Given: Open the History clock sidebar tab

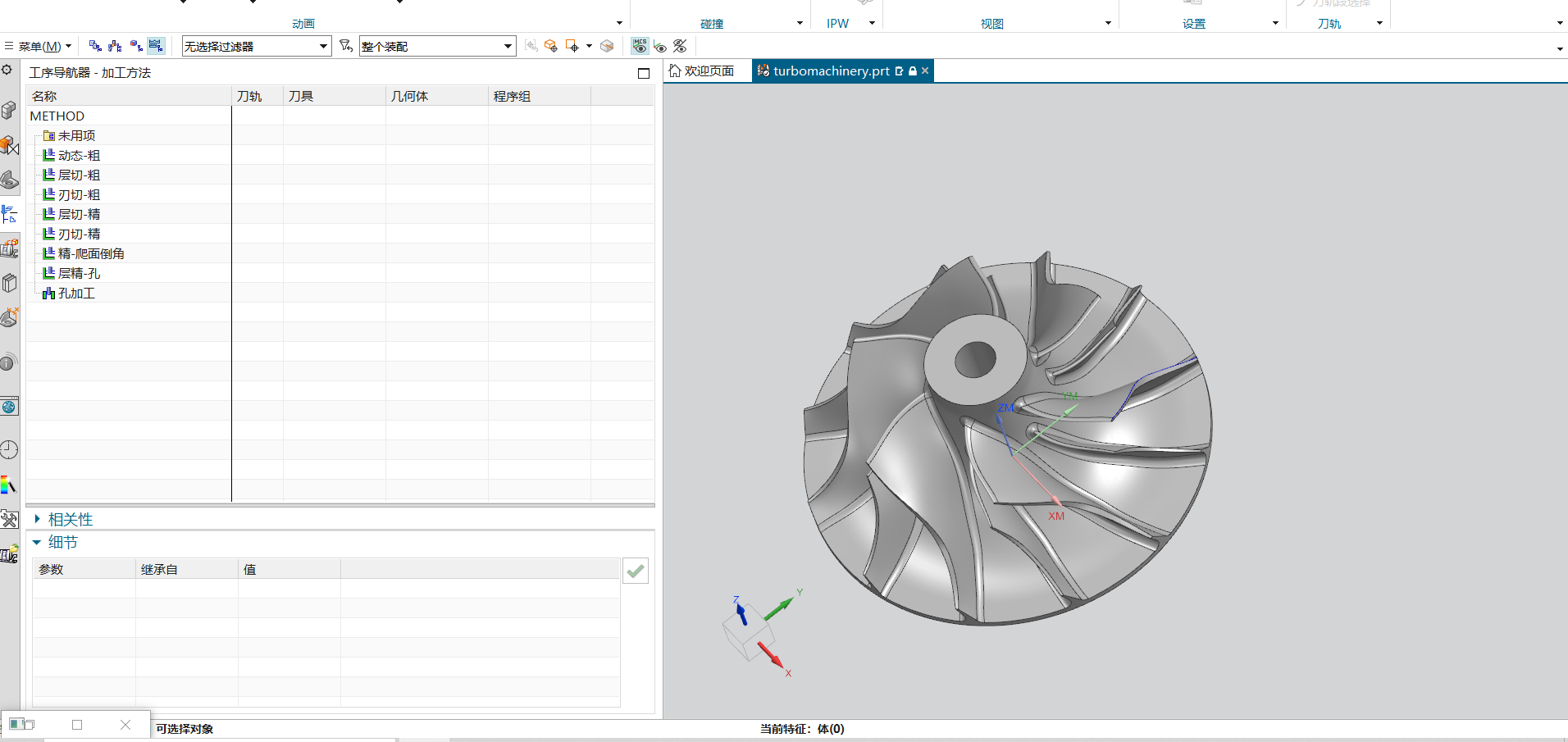Looking at the screenshot, I should click(9, 449).
